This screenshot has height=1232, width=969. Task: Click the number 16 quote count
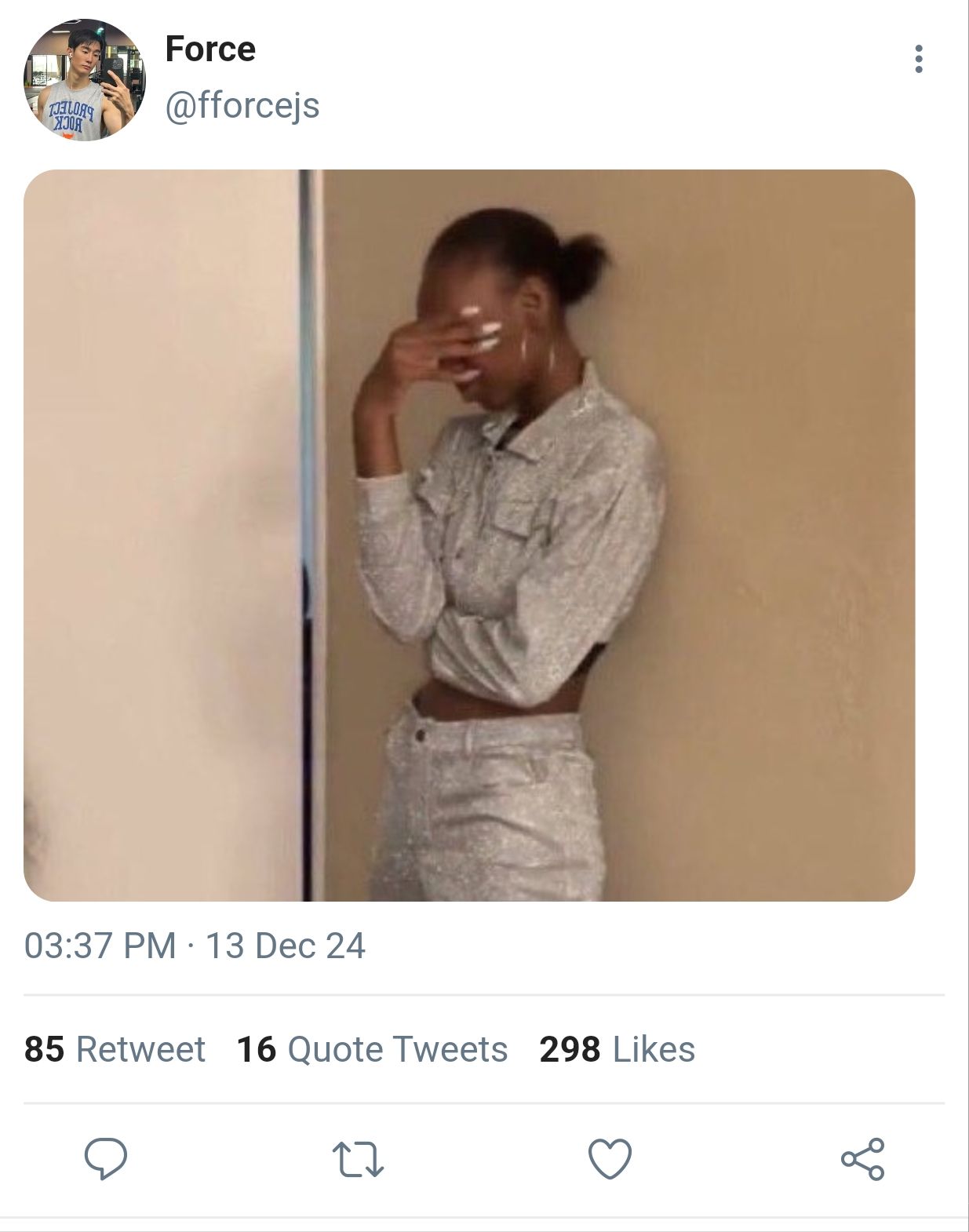[x=257, y=1049]
